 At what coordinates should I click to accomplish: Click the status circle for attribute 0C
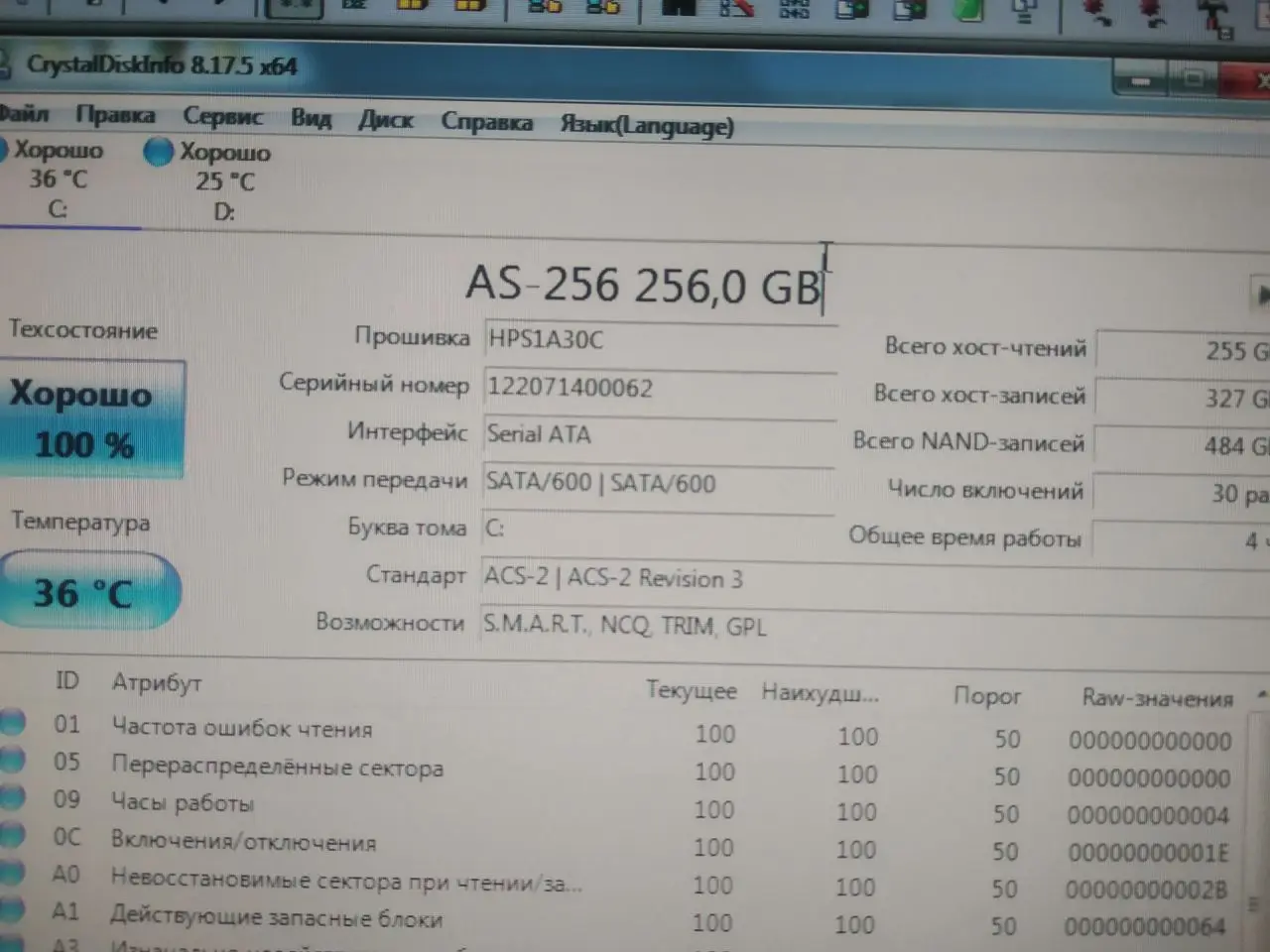pos(11,836)
